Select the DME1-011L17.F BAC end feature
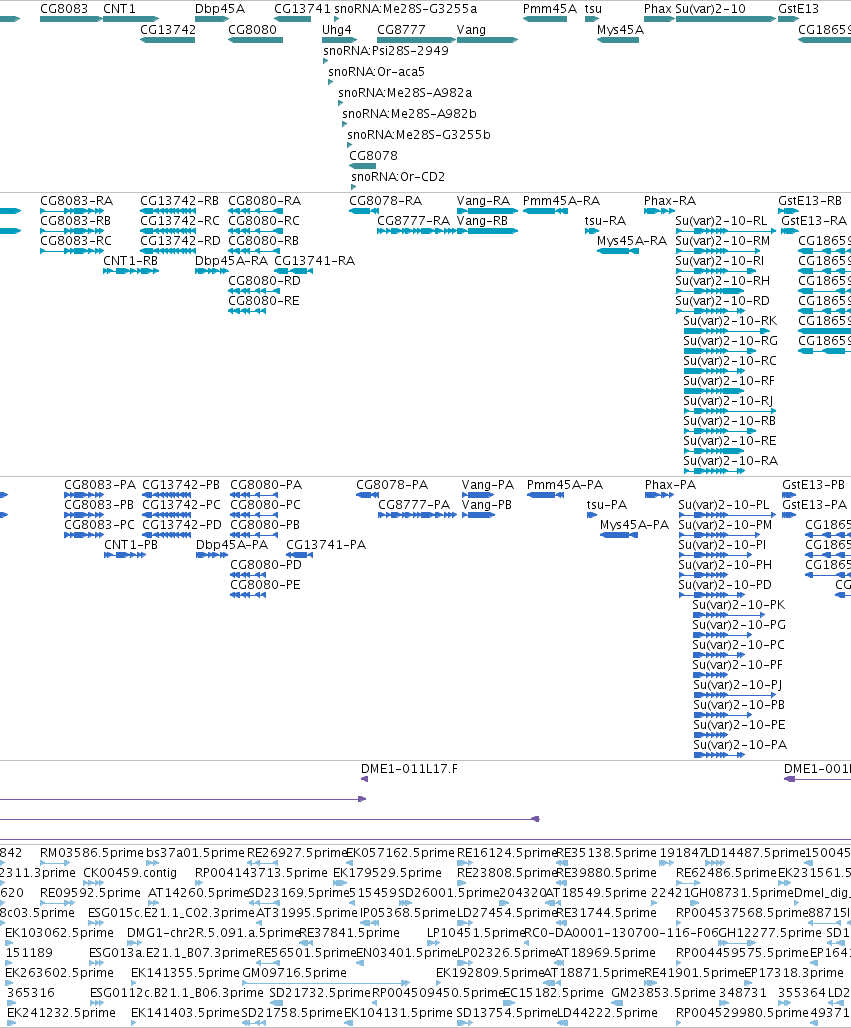The width and height of the screenshot is (851, 1028). coord(365,779)
